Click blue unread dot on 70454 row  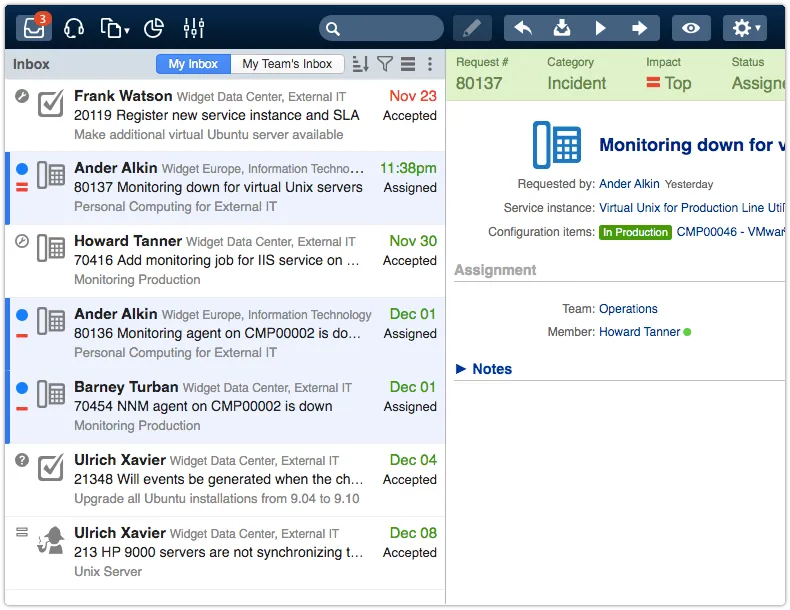point(22,388)
